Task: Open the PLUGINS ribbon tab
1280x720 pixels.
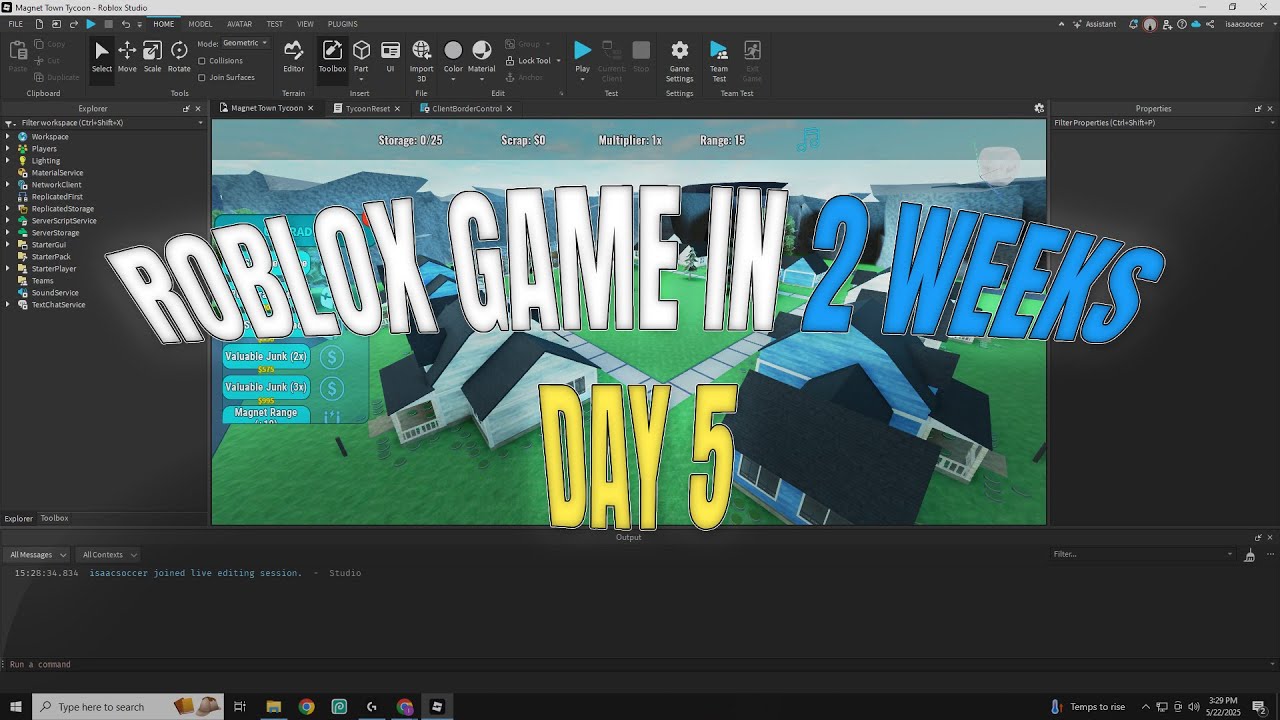Action: coord(342,24)
